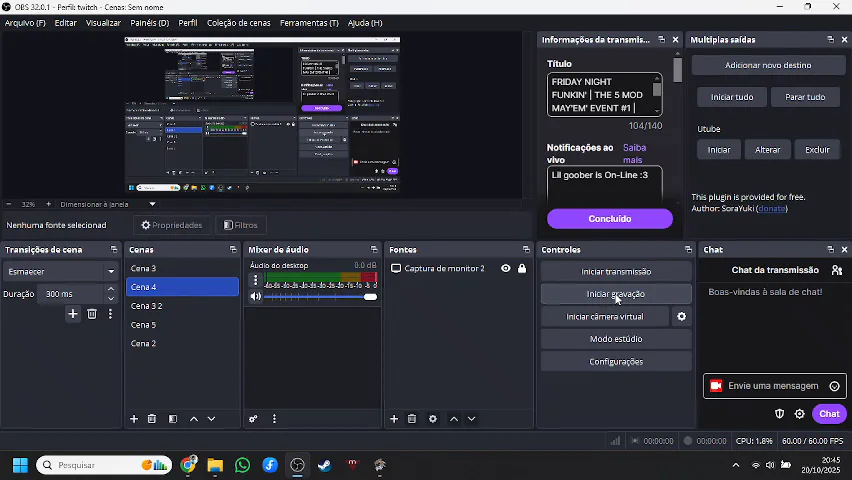Zoom out preview with minus icon

tap(9, 204)
